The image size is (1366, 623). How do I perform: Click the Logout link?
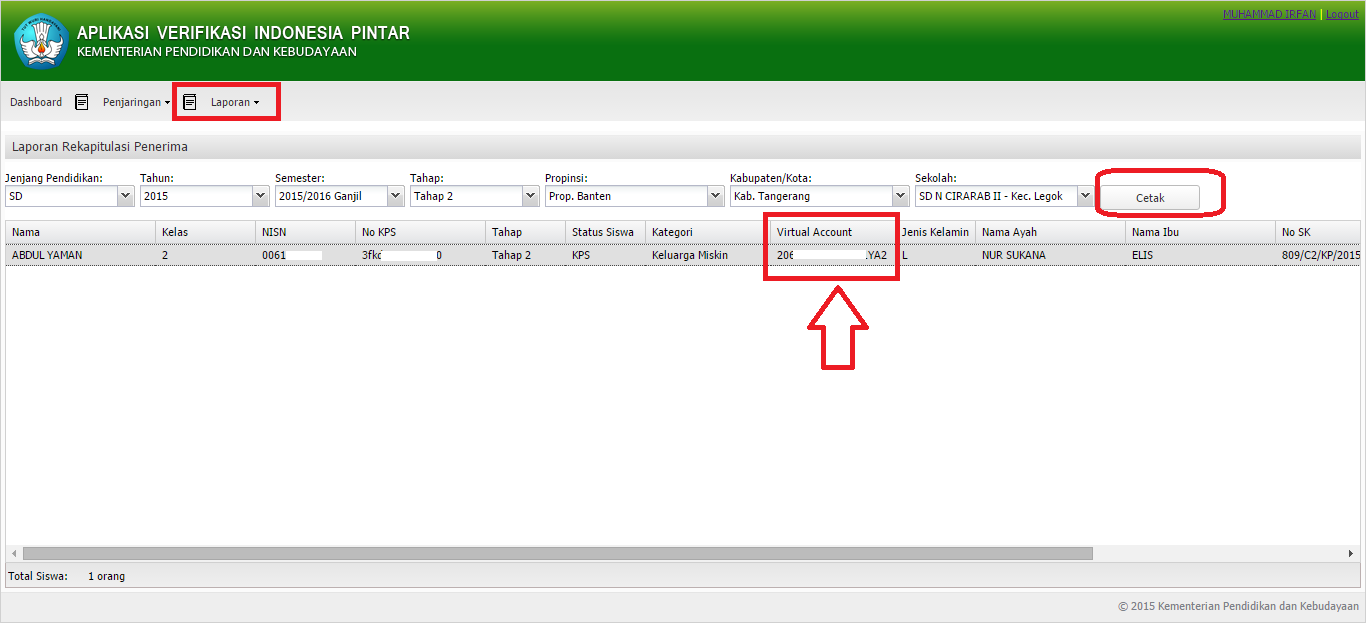1342,13
